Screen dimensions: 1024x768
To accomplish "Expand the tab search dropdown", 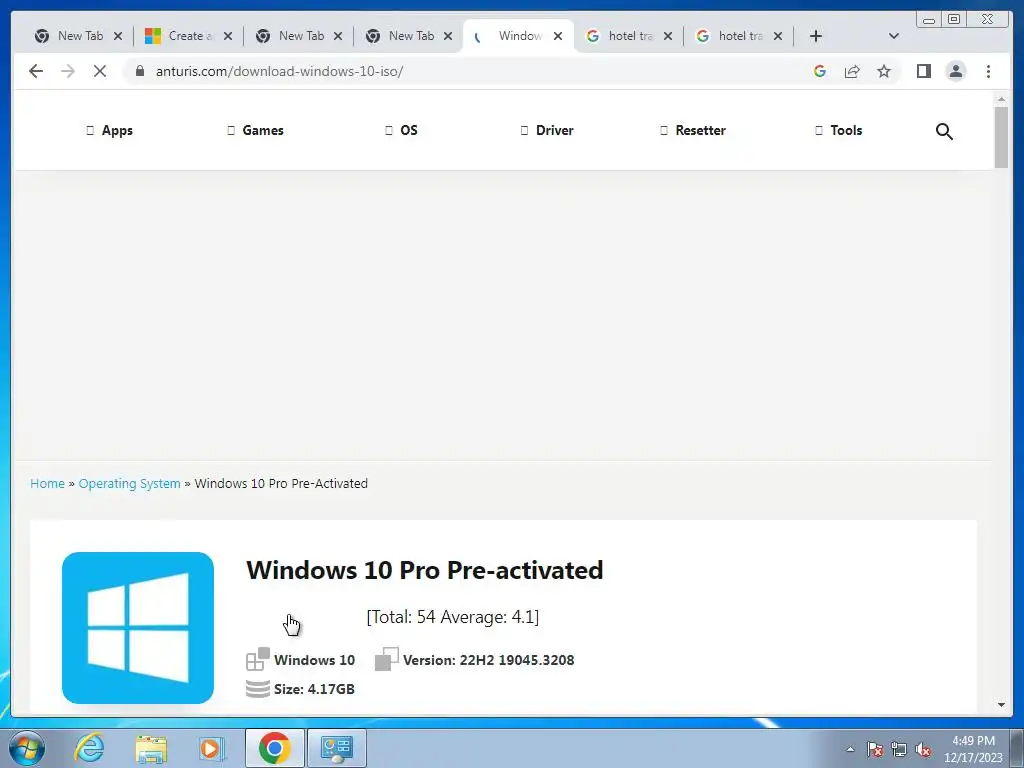I will (893, 36).
